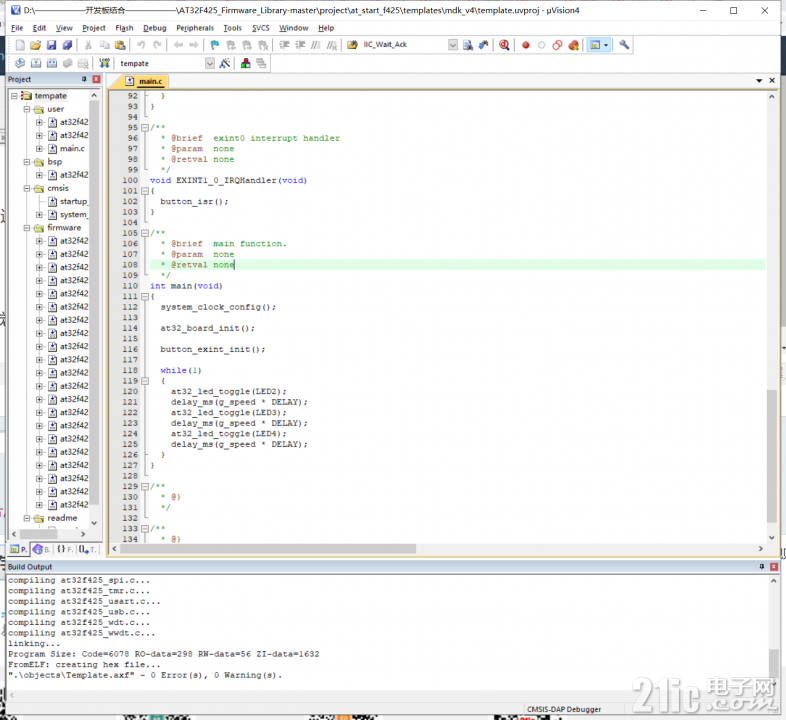
Task: Disable all breakpoints icon
Action: click(x=557, y=45)
